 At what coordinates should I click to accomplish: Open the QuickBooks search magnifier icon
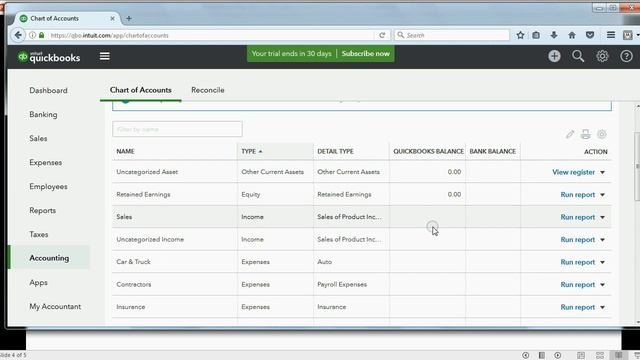578,56
